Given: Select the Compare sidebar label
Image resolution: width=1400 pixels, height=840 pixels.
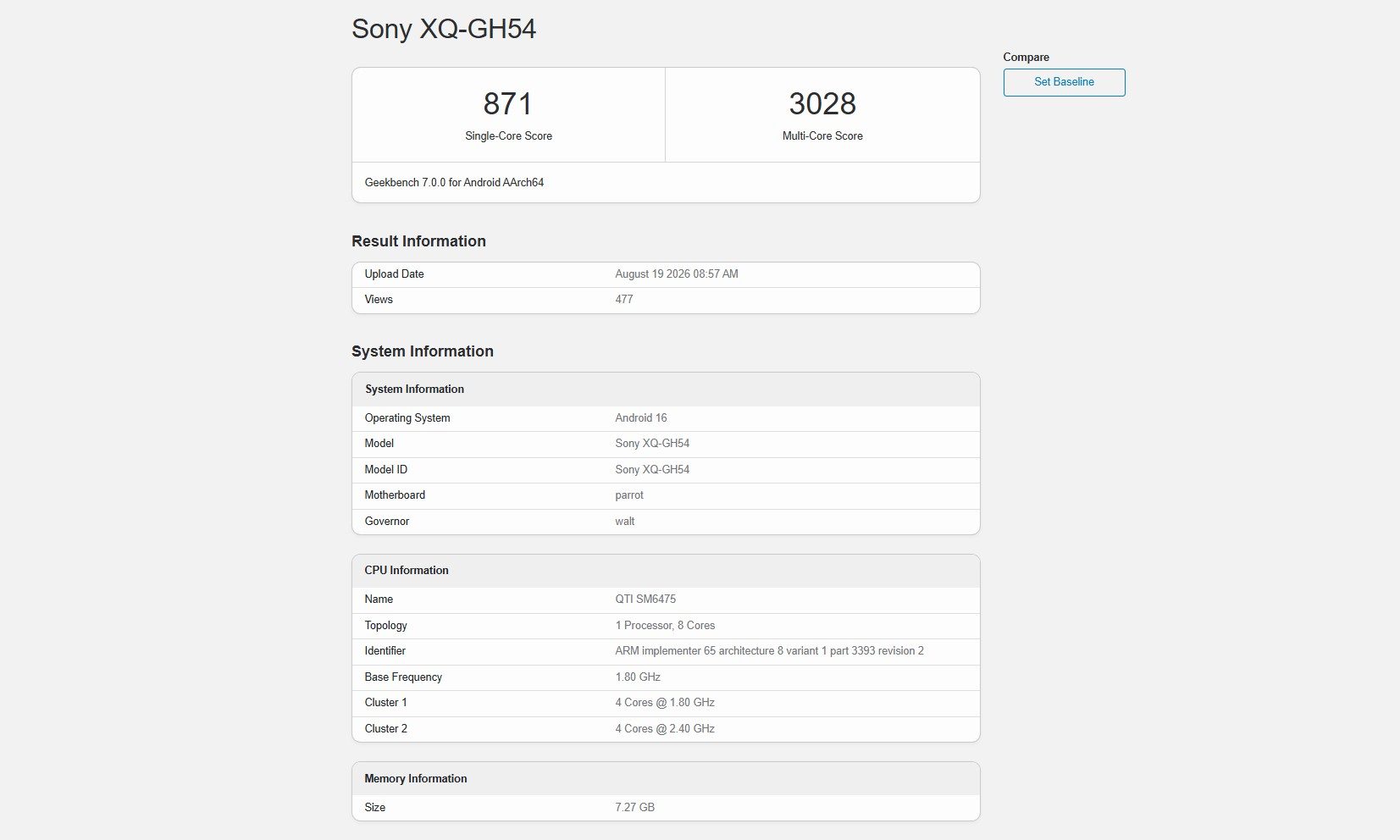Looking at the screenshot, I should (x=1026, y=58).
